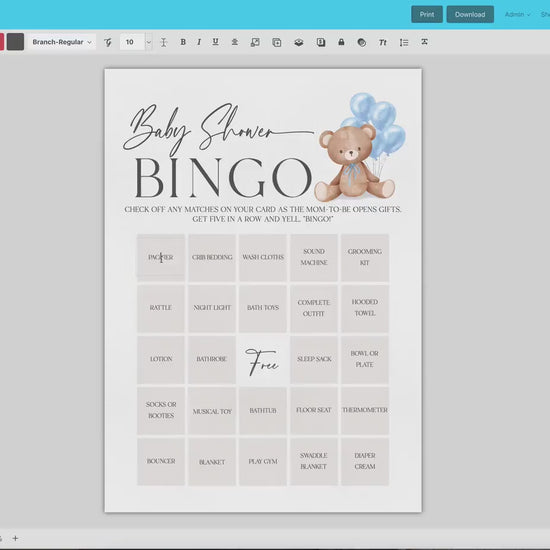Select the SOUND MACHINE bingo cell
550x550 pixels.
[314, 257]
